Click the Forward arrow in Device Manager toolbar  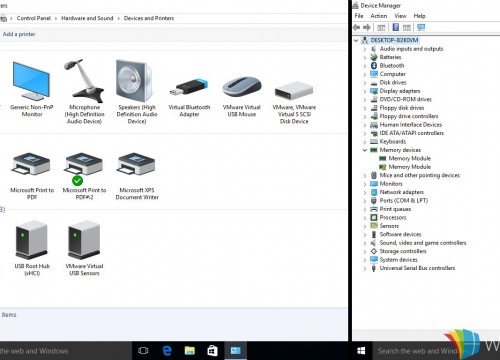click(x=367, y=27)
